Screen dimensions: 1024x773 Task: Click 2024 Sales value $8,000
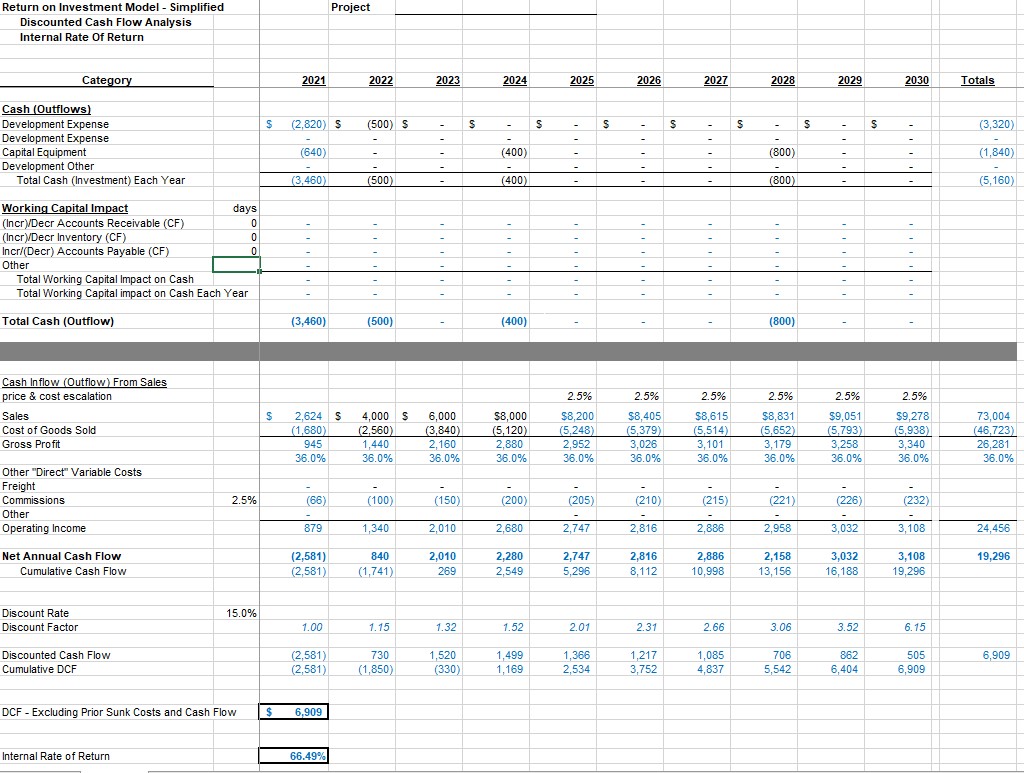click(x=510, y=416)
